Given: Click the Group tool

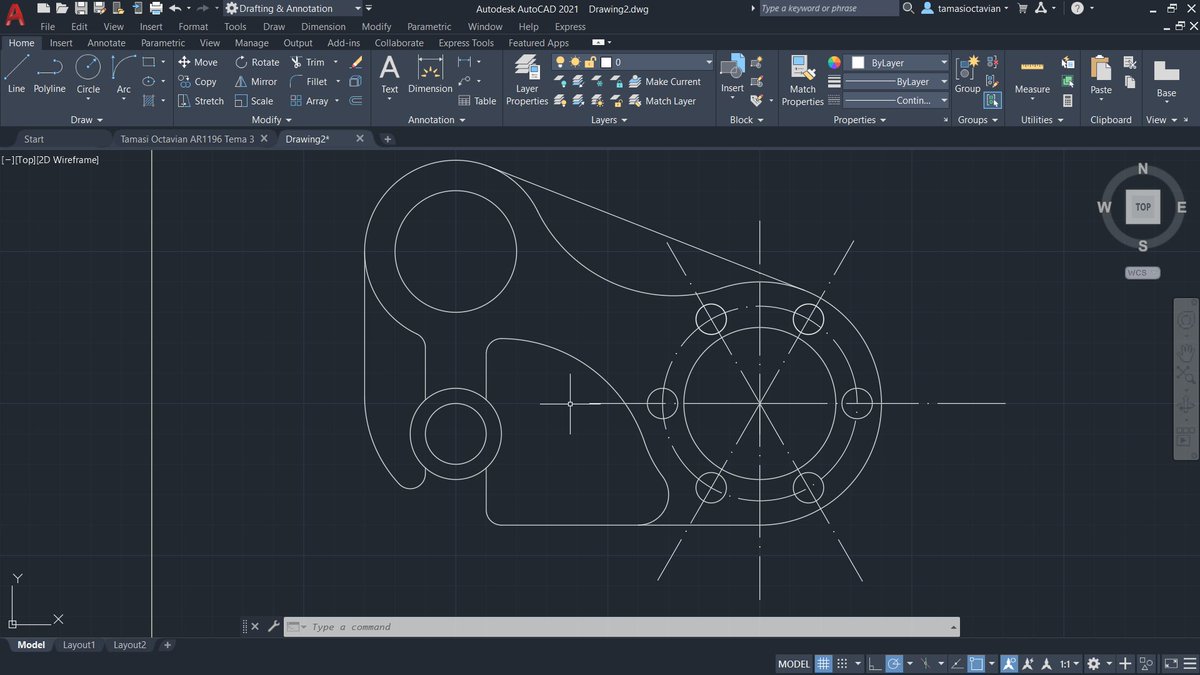Looking at the screenshot, I should [x=967, y=75].
